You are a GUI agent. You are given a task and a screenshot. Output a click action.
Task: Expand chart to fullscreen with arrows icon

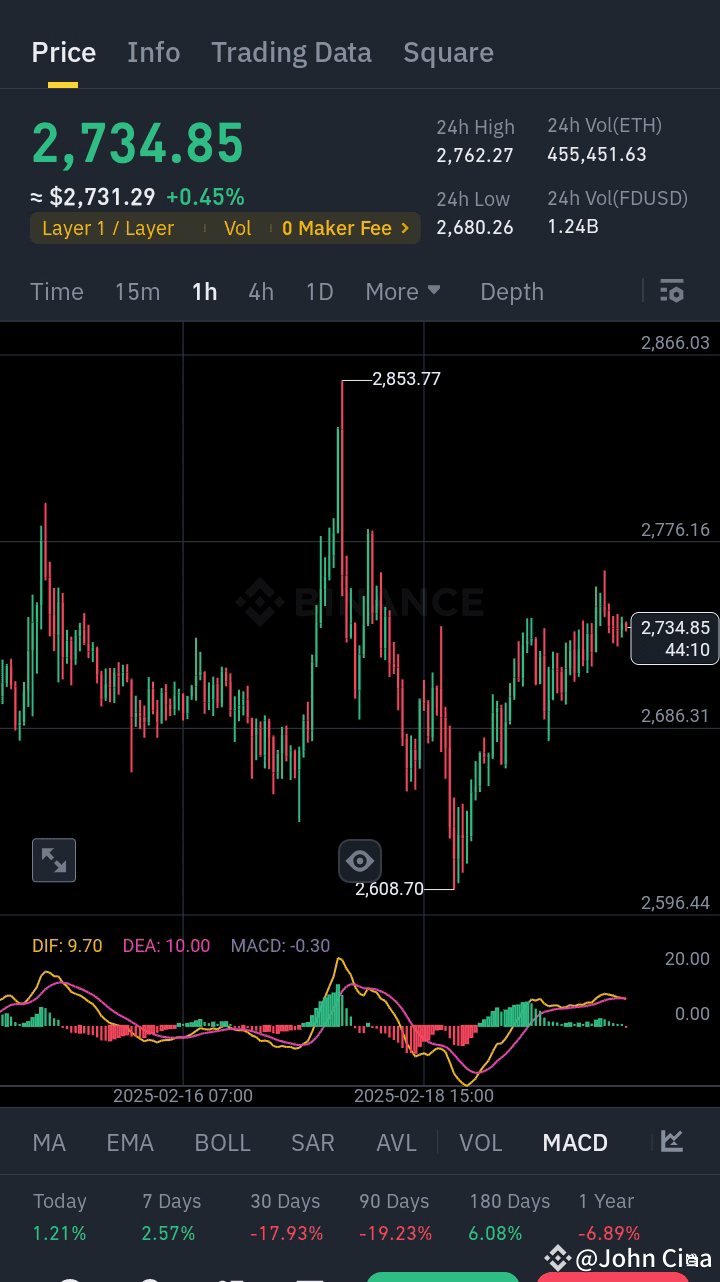[x=54, y=860]
